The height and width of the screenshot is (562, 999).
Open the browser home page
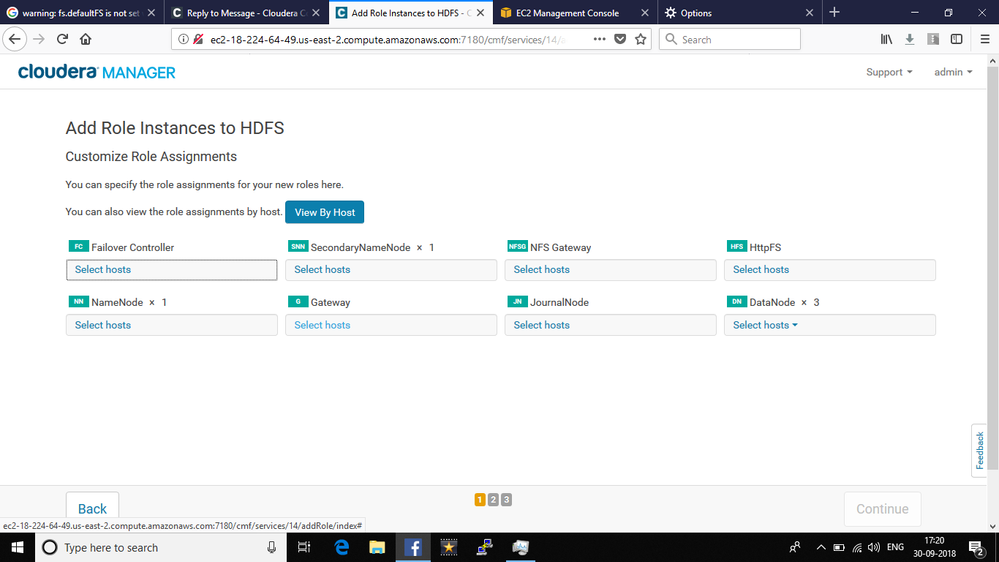[85, 39]
